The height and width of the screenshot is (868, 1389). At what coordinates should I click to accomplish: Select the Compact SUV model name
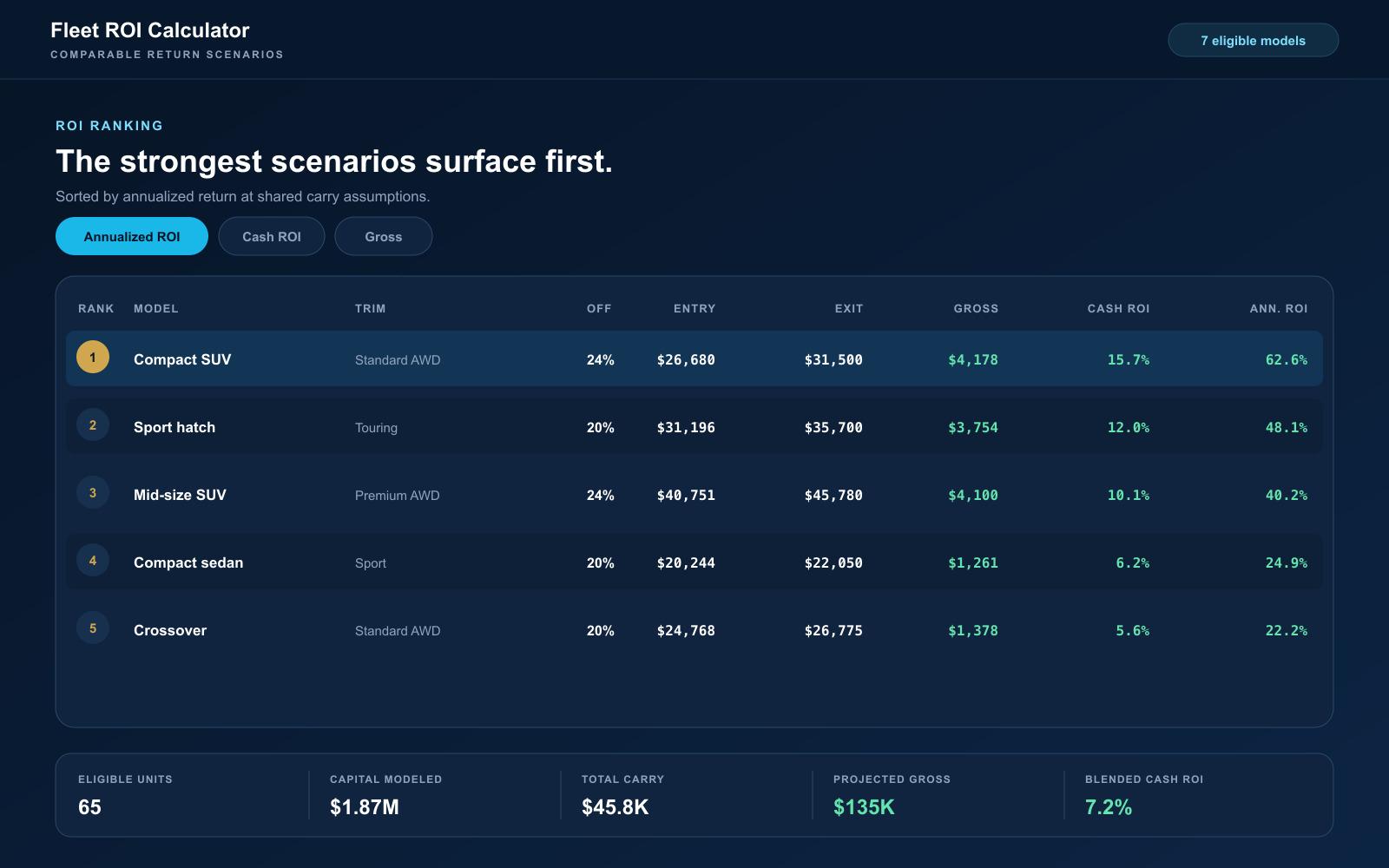tap(182, 359)
